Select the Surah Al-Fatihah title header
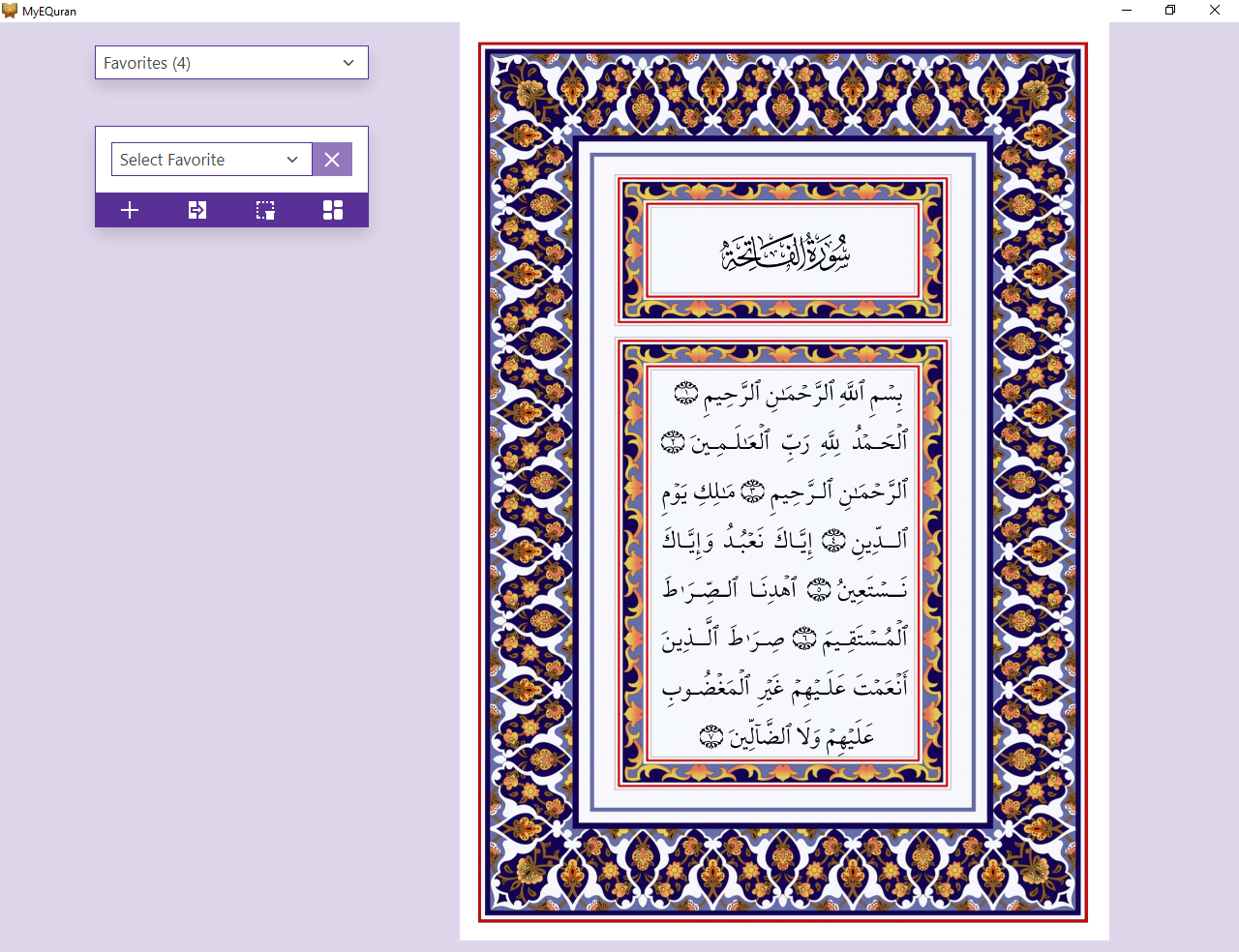 click(782, 250)
